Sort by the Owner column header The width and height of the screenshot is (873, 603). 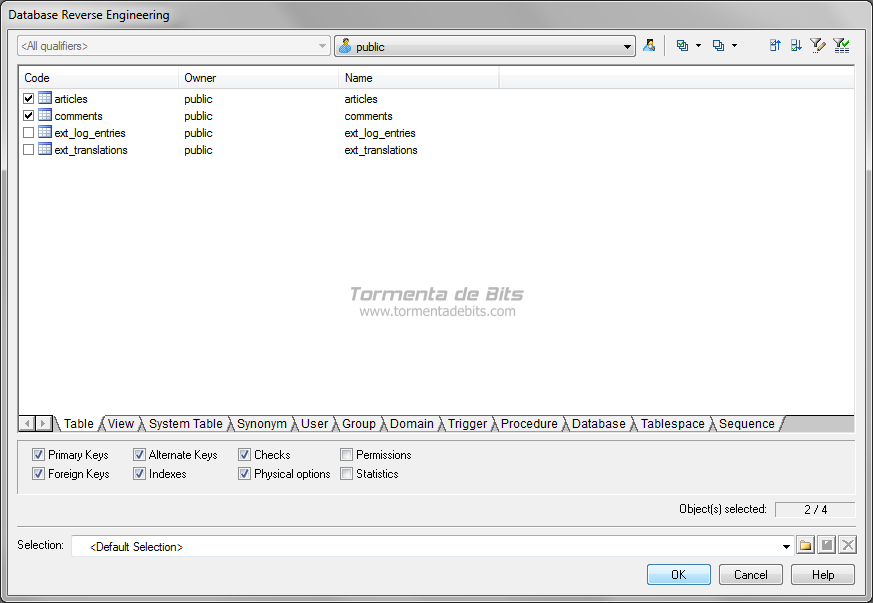click(x=258, y=78)
